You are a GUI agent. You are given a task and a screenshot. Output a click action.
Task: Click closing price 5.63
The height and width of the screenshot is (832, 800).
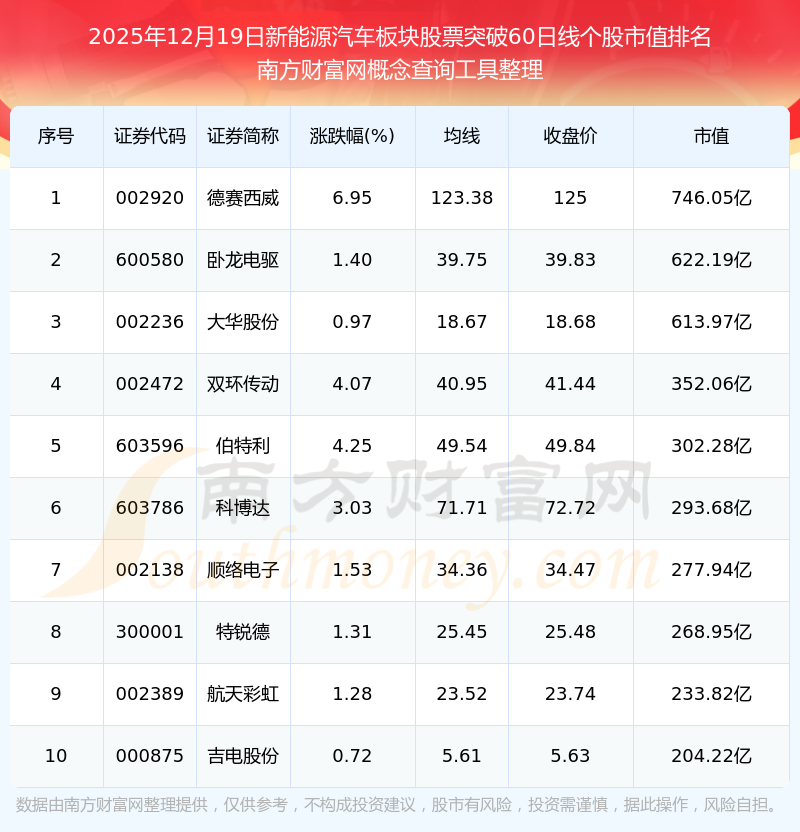pyautogui.click(x=570, y=756)
